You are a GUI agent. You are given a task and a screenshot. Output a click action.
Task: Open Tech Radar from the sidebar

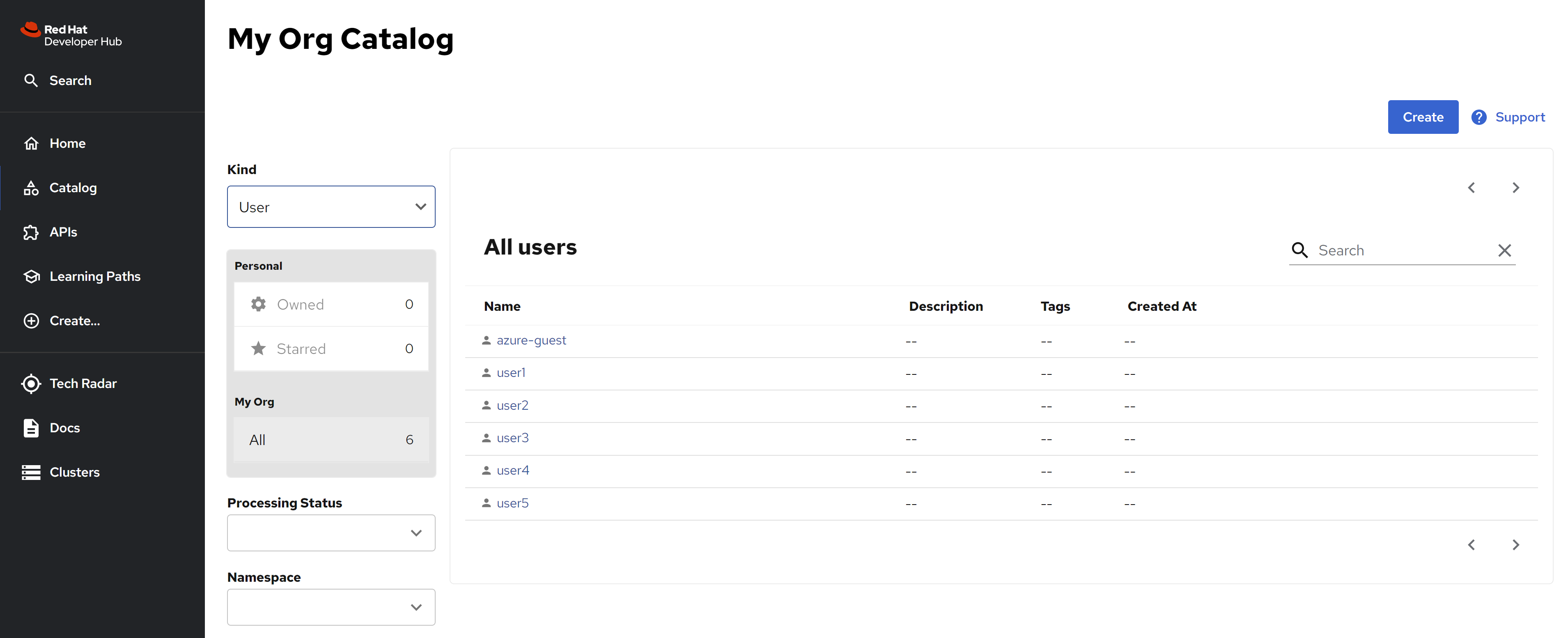coord(83,383)
